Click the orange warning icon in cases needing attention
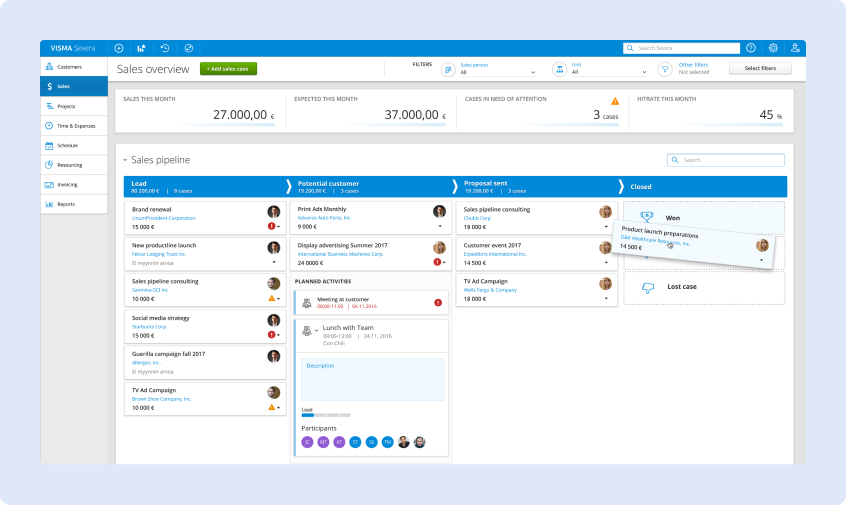846x505 pixels. coord(615,101)
